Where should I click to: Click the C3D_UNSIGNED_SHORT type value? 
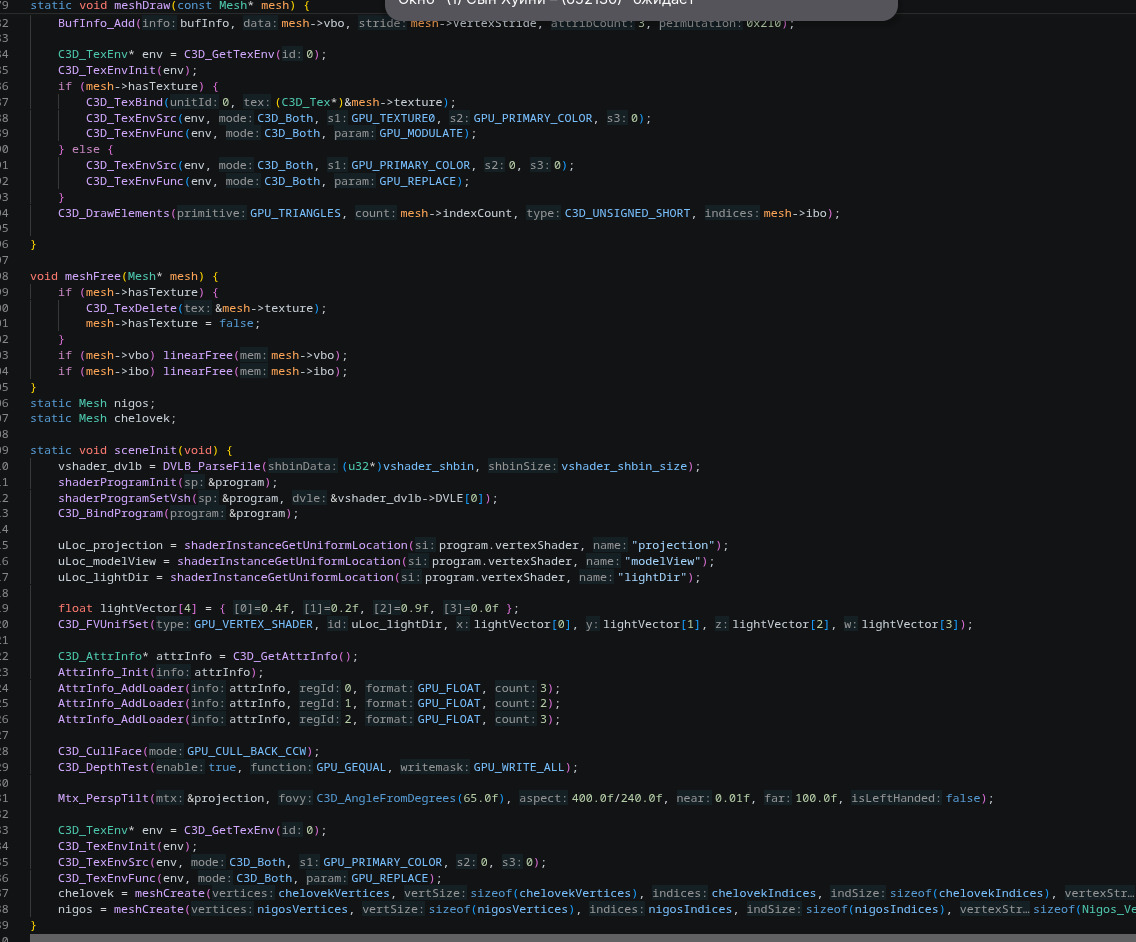627,213
